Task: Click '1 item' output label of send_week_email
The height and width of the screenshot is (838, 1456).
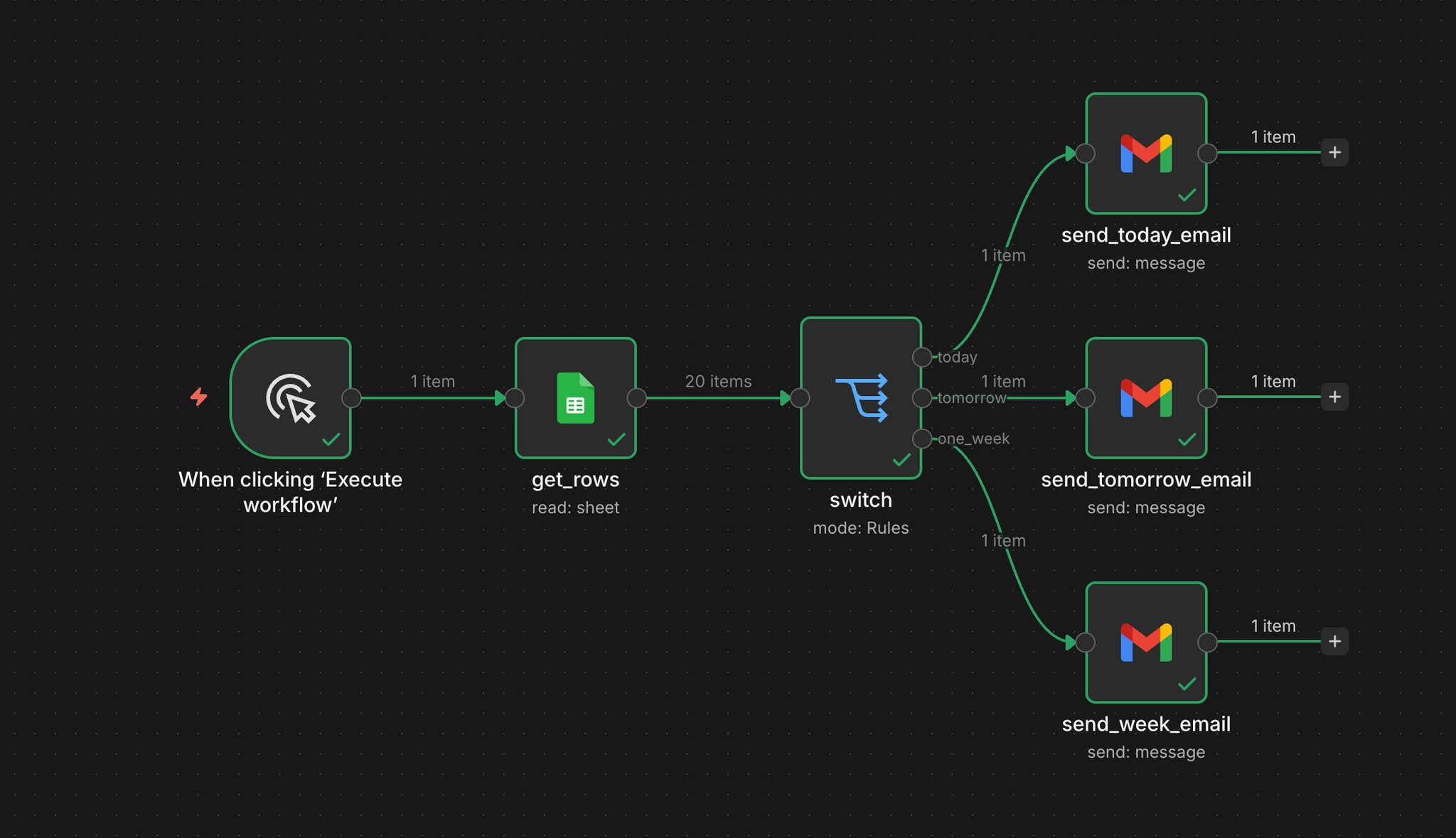Action: pyautogui.click(x=1273, y=626)
